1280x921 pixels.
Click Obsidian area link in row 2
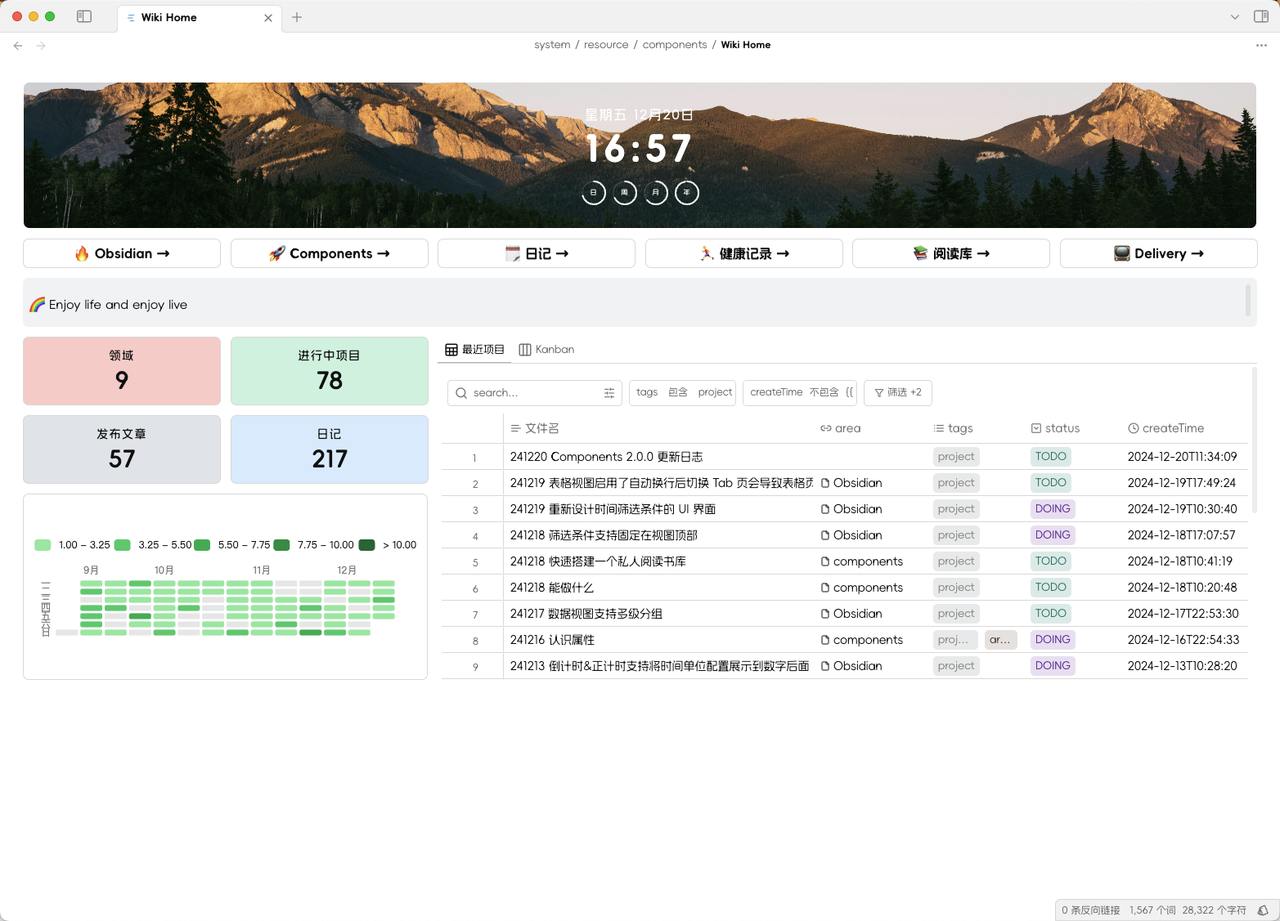[851, 483]
